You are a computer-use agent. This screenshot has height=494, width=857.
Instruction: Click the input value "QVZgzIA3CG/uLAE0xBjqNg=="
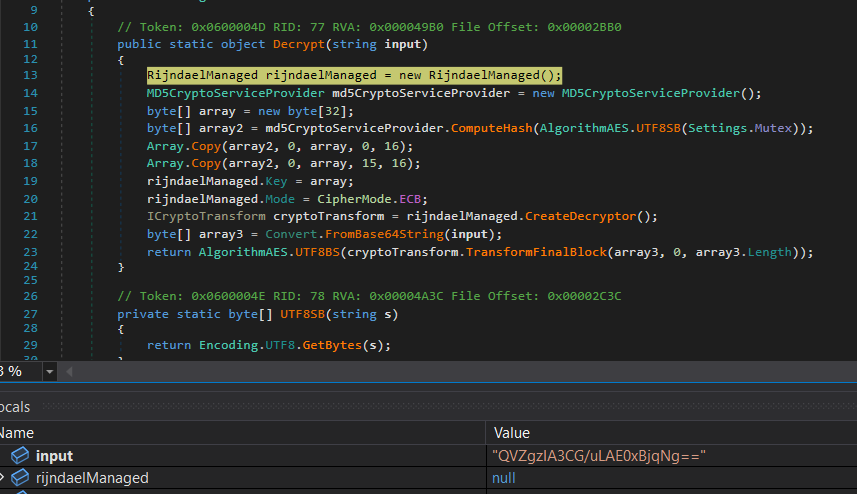[599, 456]
